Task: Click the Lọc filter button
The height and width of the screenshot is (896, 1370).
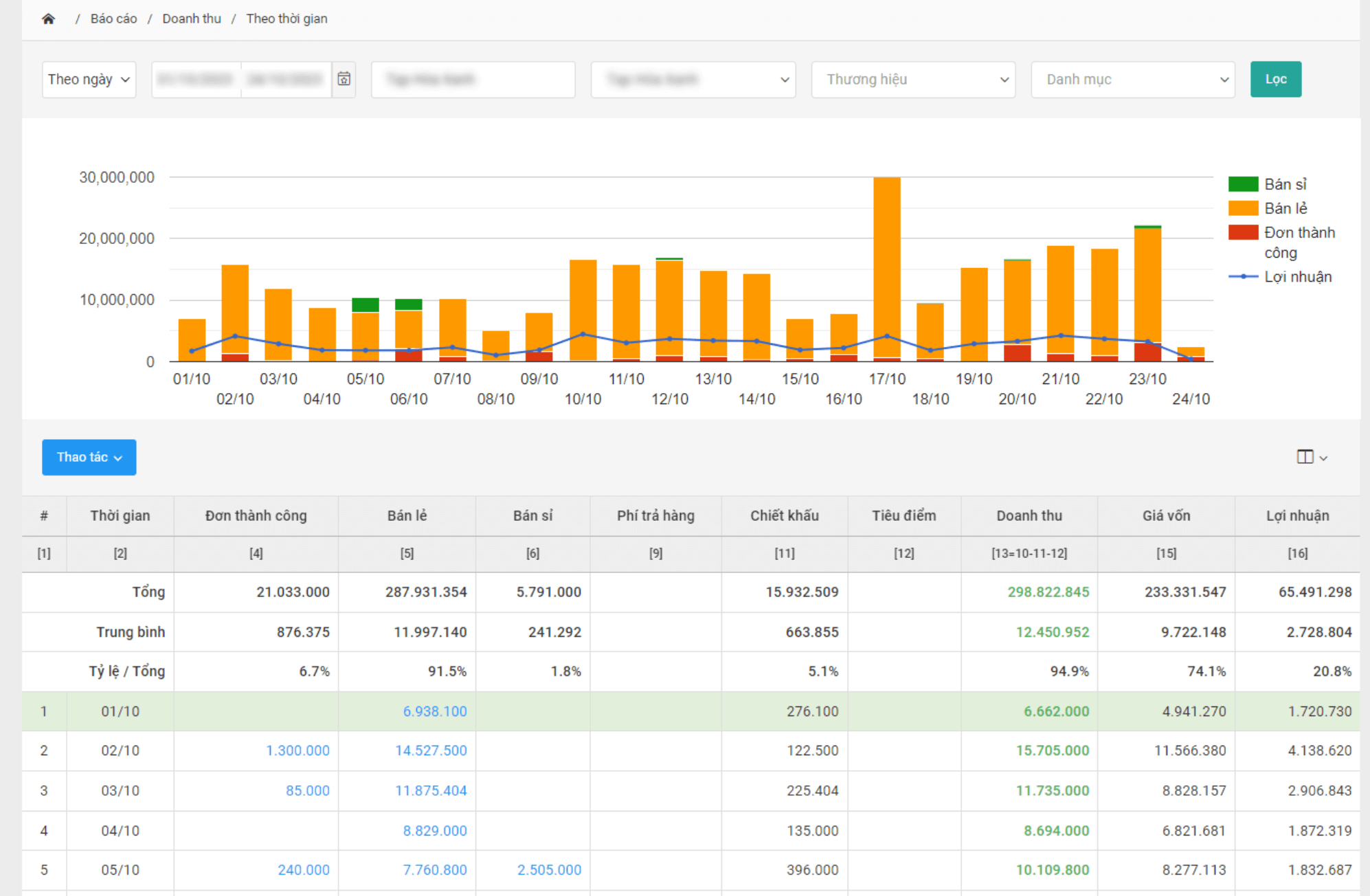Action: pos(1275,79)
